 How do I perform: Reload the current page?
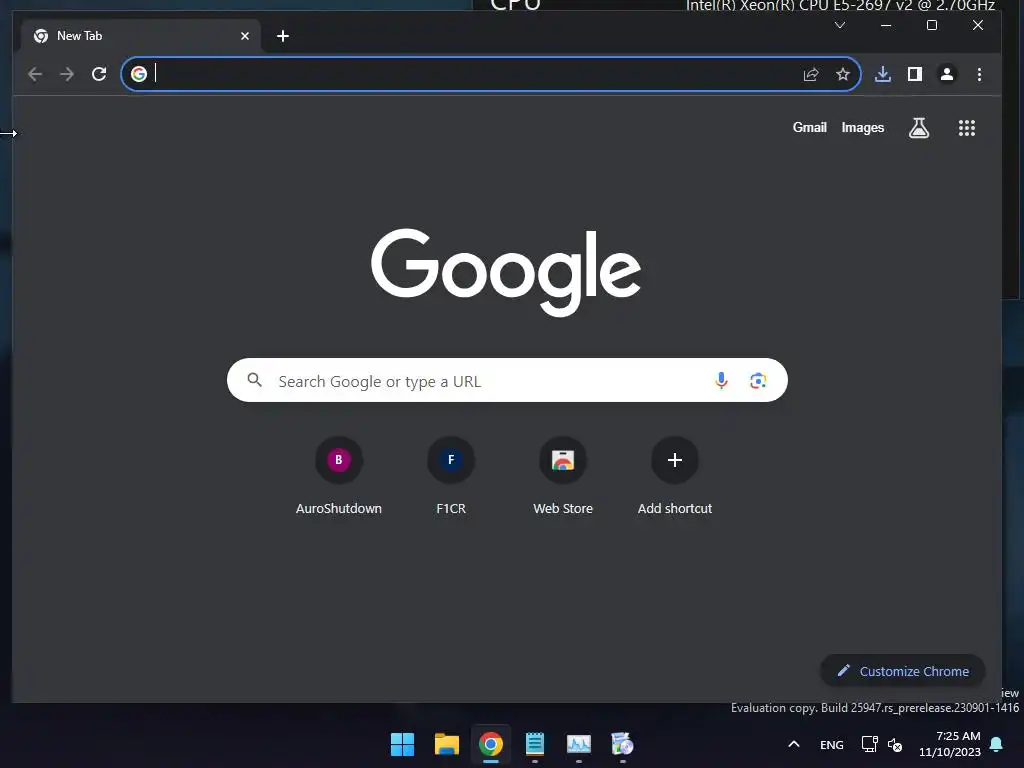click(x=99, y=74)
